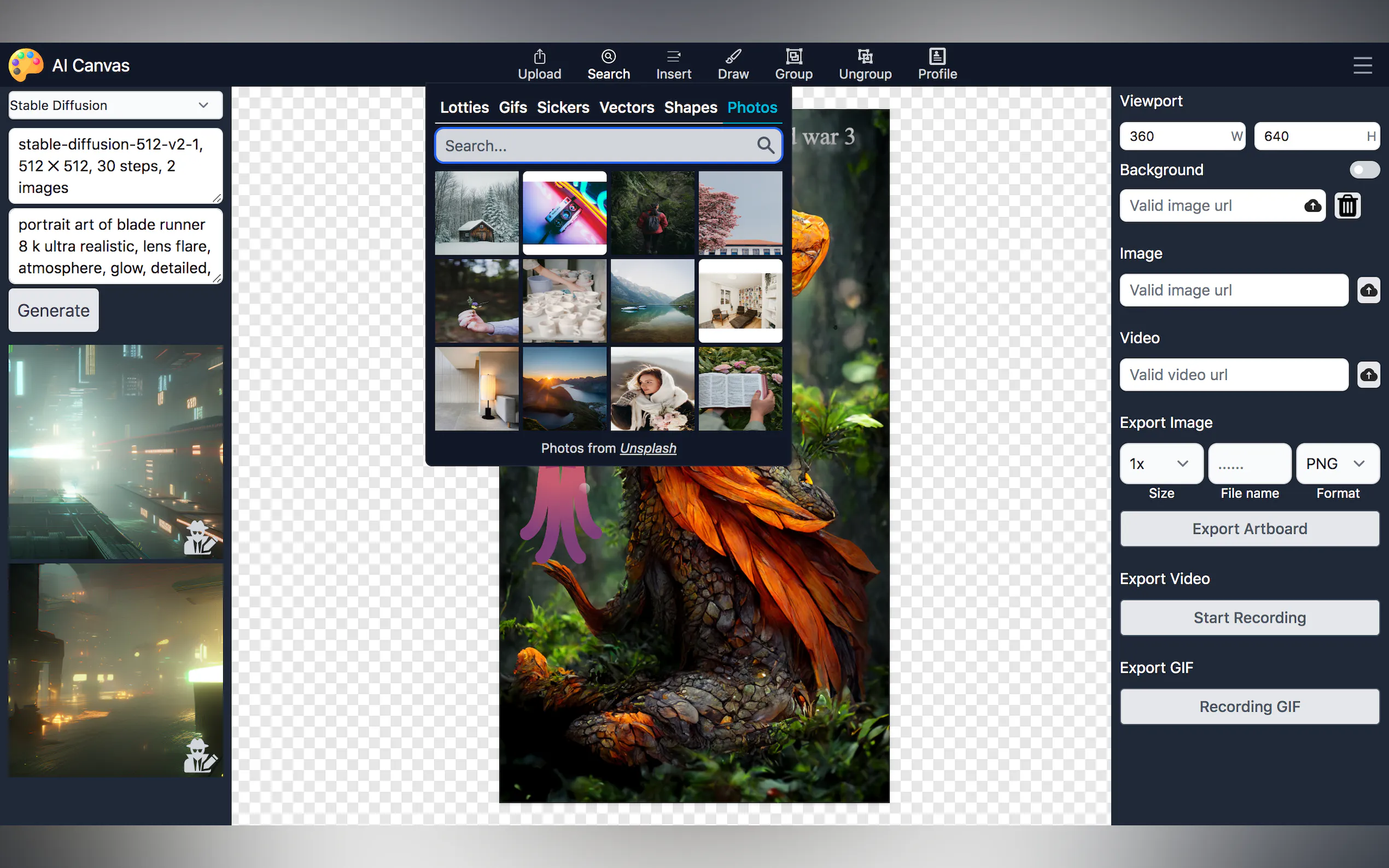Open the Unsplash link

point(647,448)
